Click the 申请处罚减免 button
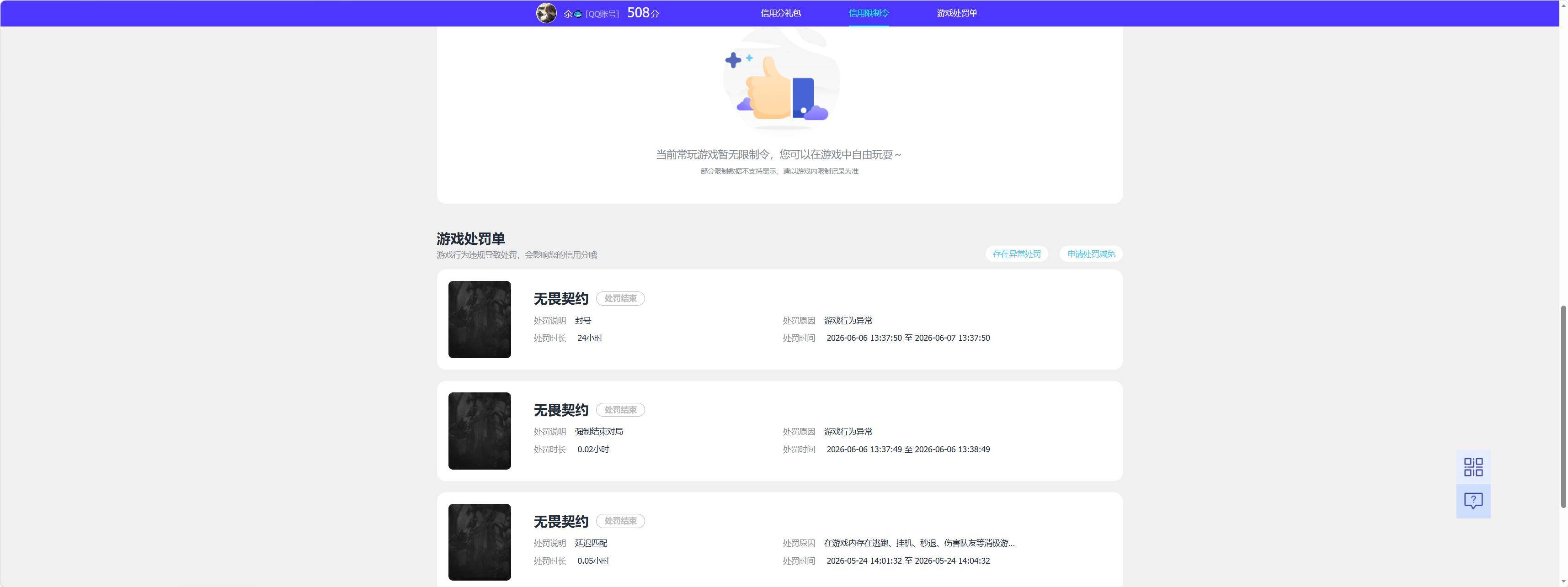This screenshot has height=587, width=1568. tap(1091, 254)
